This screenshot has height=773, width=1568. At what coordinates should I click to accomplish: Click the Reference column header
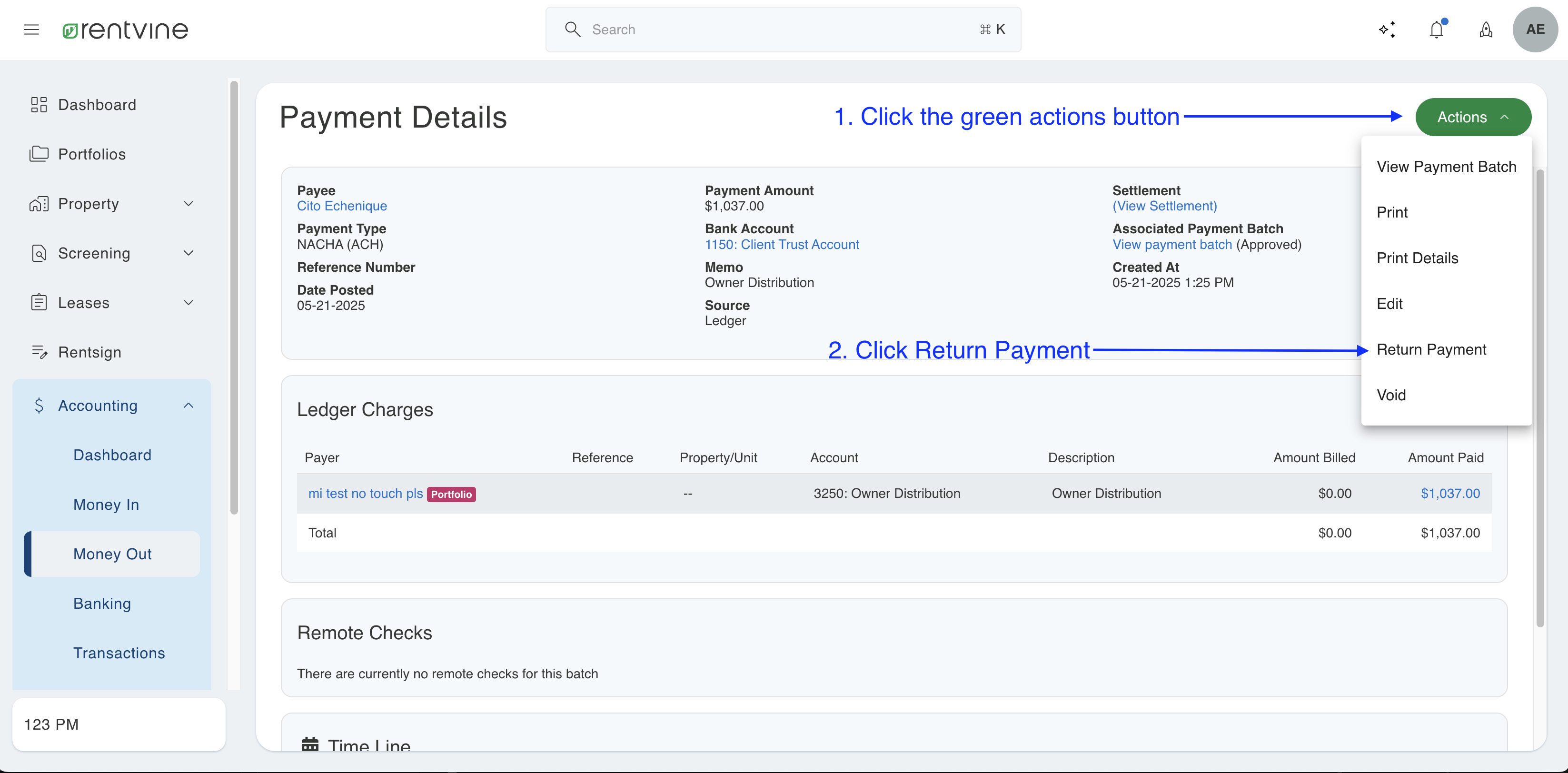point(602,458)
